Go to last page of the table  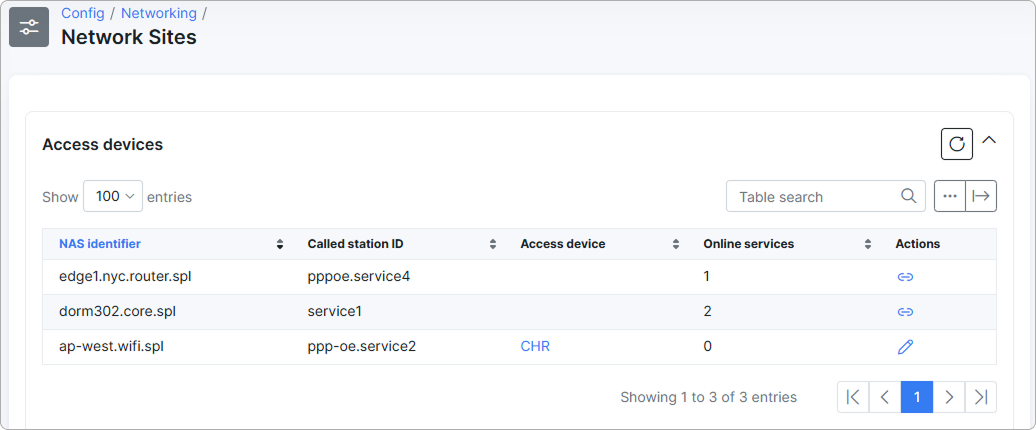click(981, 397)
